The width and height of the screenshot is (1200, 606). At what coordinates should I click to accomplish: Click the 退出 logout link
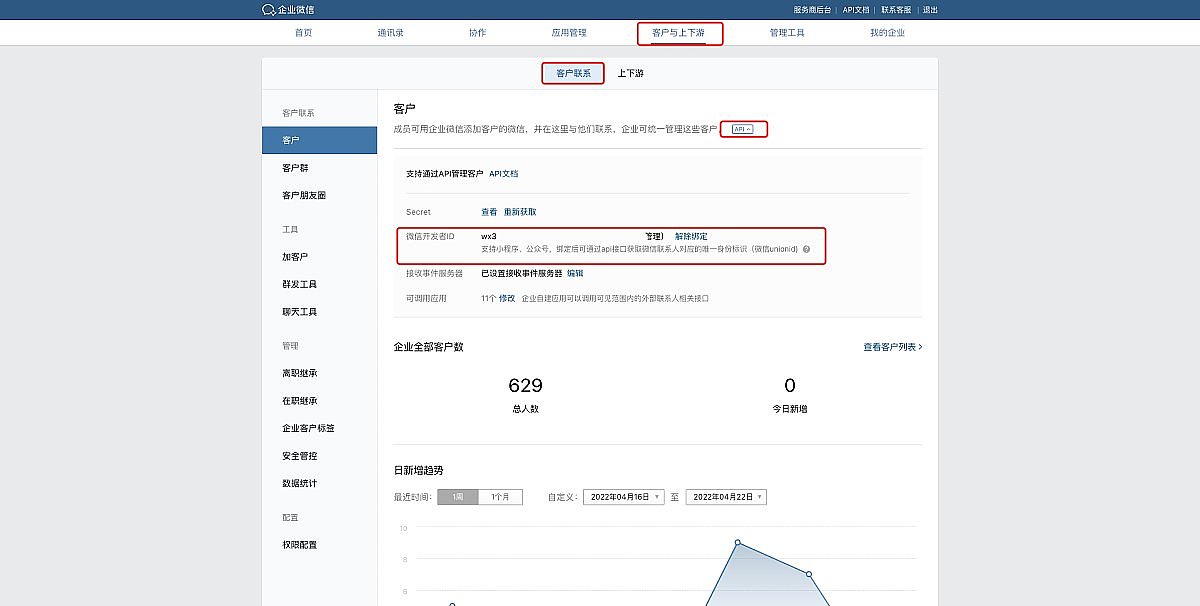[x=930, y=9]
